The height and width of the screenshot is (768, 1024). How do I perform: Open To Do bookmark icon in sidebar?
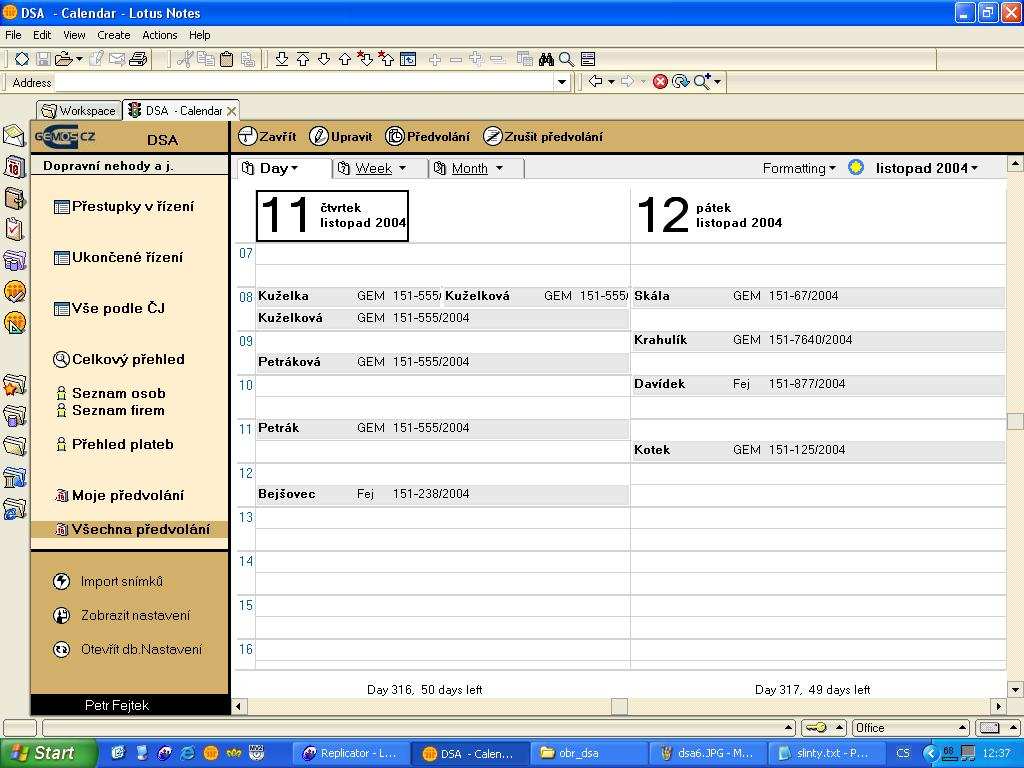(x=14, y=229)
